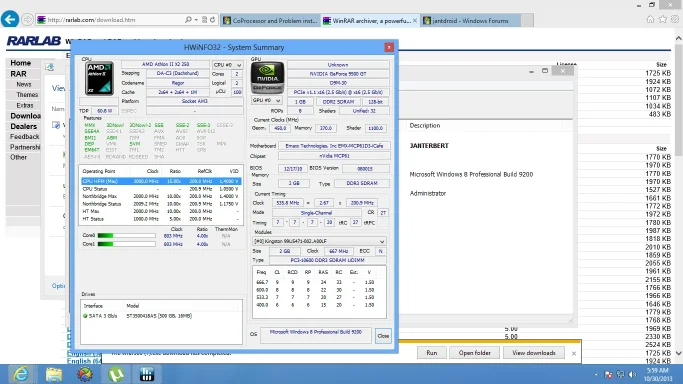The image size is (683, 384).
Task: Open the Downloads sidebar link
Action: pos(25,116)
